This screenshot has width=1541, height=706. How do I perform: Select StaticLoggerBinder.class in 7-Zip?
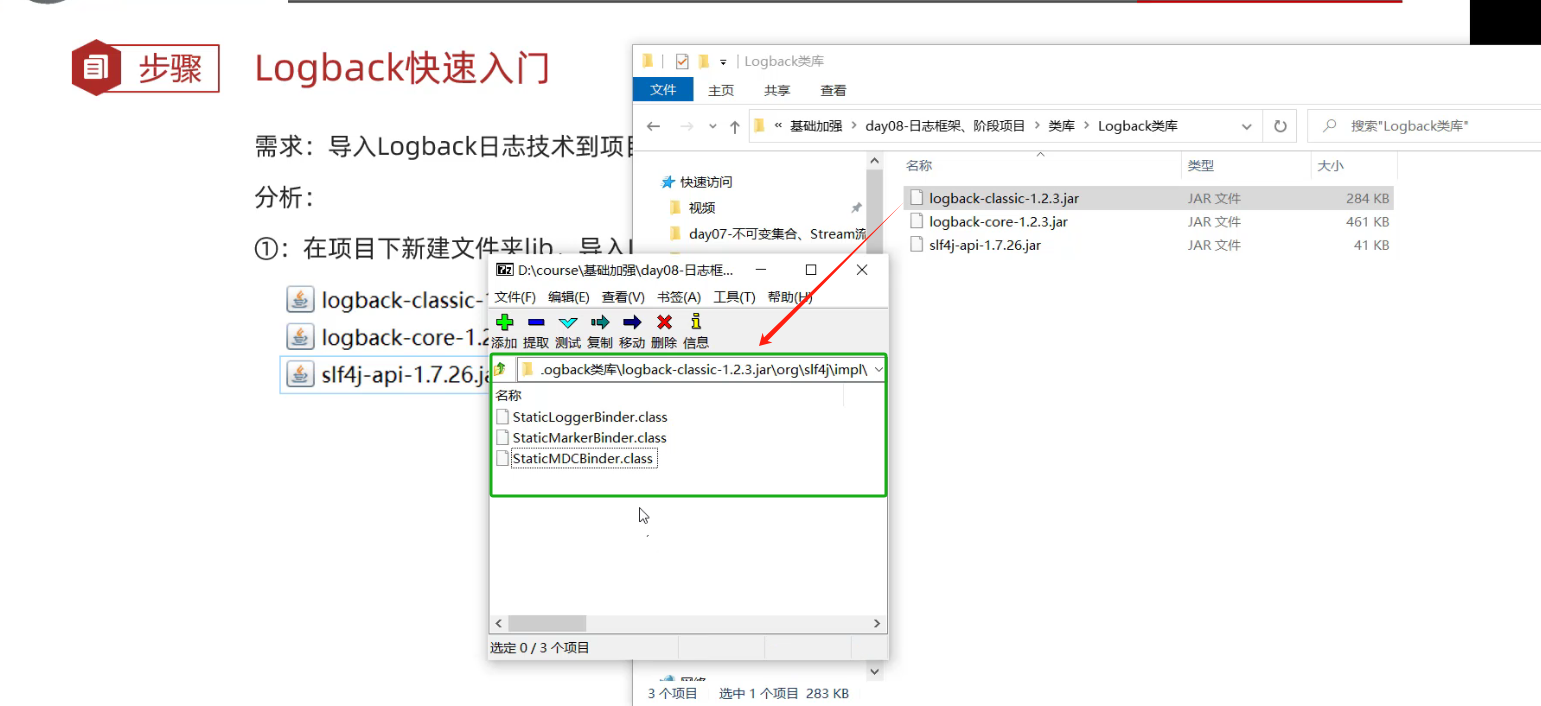click(x=589, y=417)
